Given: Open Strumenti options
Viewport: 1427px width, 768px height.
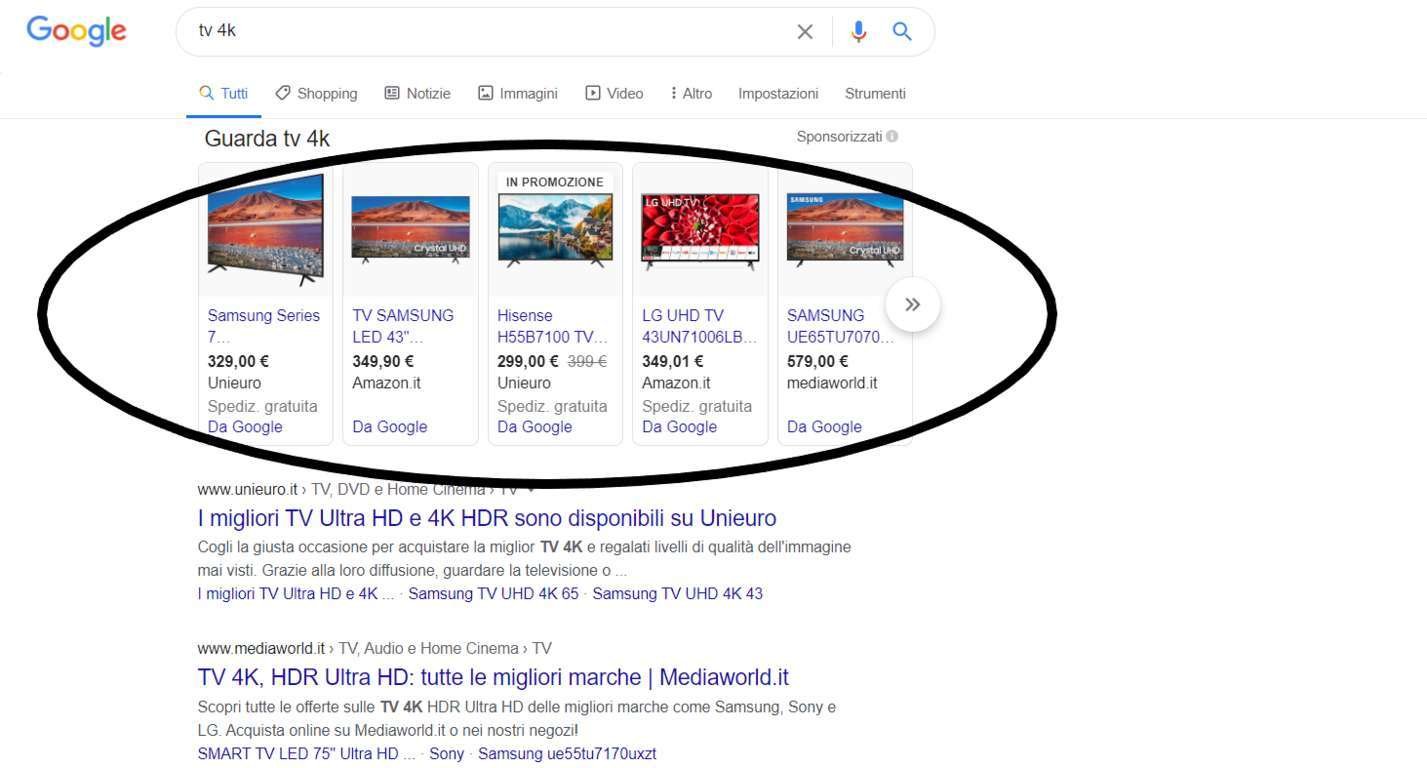Looking at the screenshot, I should pyautogui.click(x=875, y=93).
